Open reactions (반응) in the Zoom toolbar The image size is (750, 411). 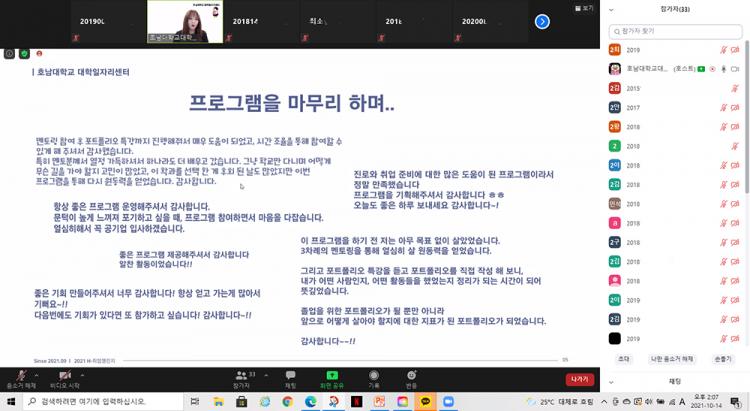coord(411,376)
